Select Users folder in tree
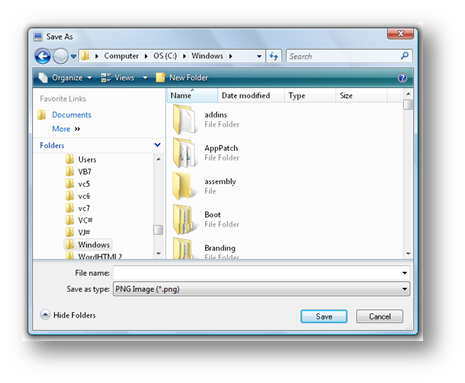The image size is (465, 383). pos(87,160)
